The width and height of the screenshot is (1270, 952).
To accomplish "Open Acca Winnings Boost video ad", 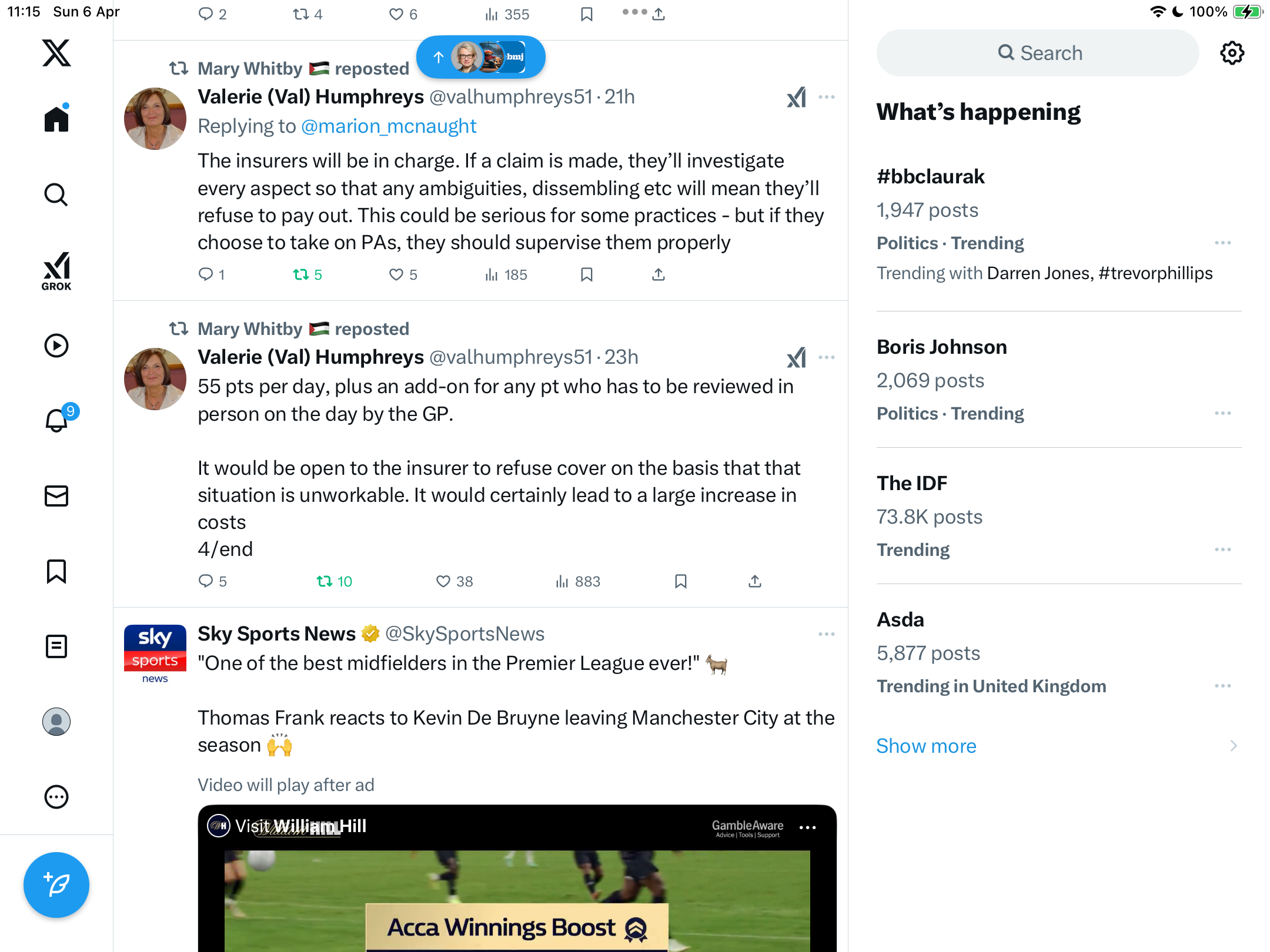I will (517, 879).
